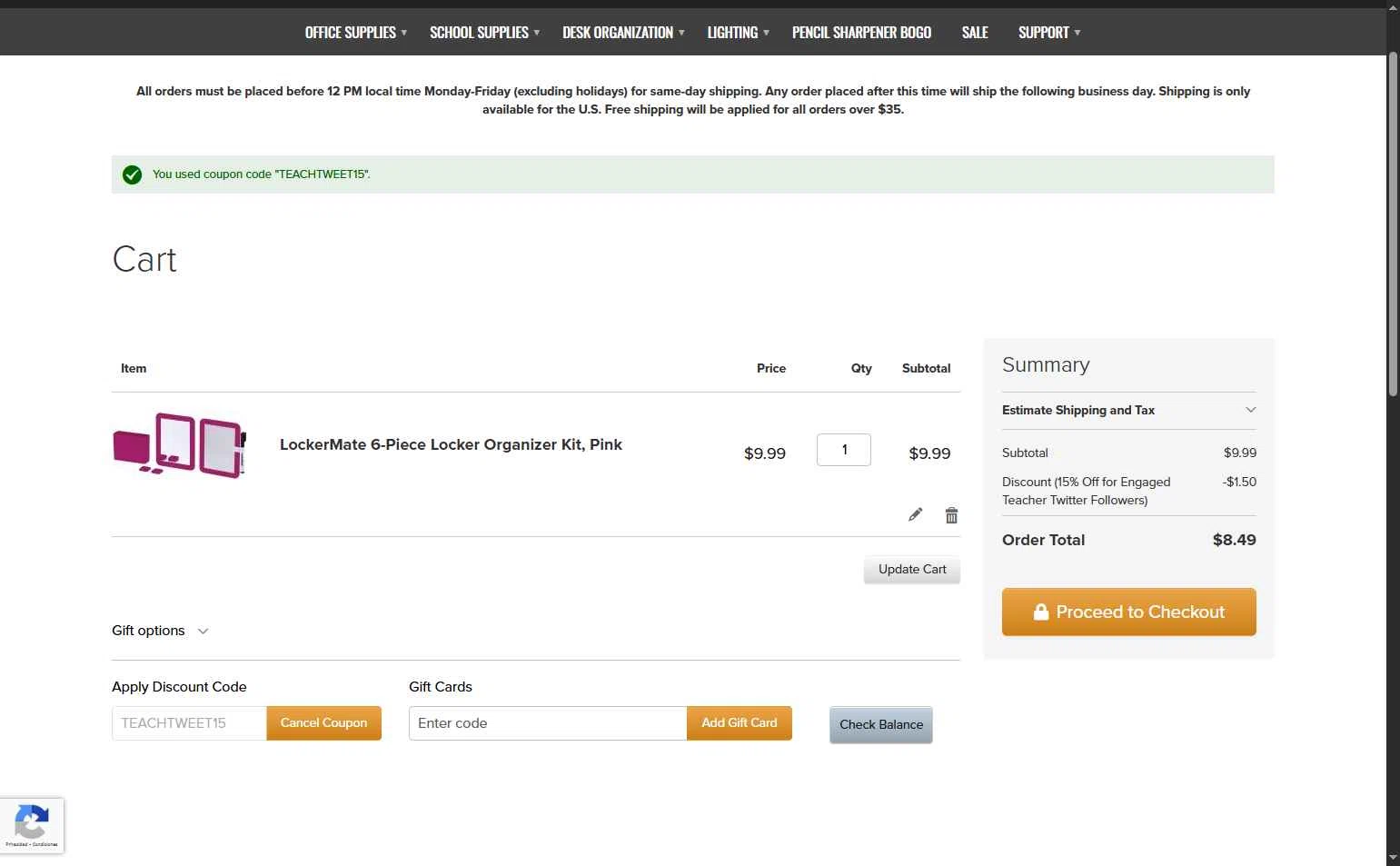Expand Estimate Shipping and Tax section
This screenshot has width=1400, height=866.
point(1128,410)
